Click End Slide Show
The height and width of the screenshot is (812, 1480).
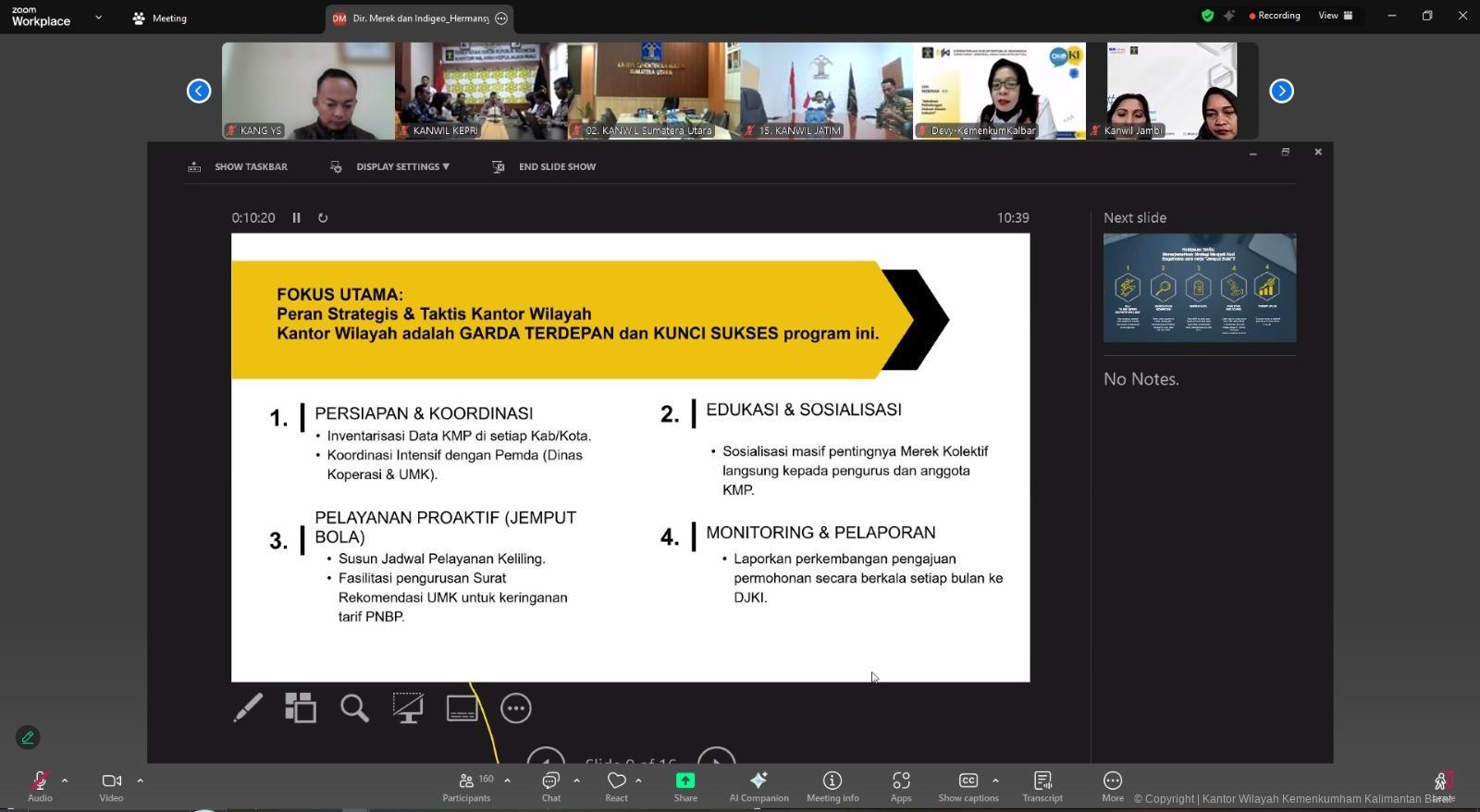(x=556, y=167)
